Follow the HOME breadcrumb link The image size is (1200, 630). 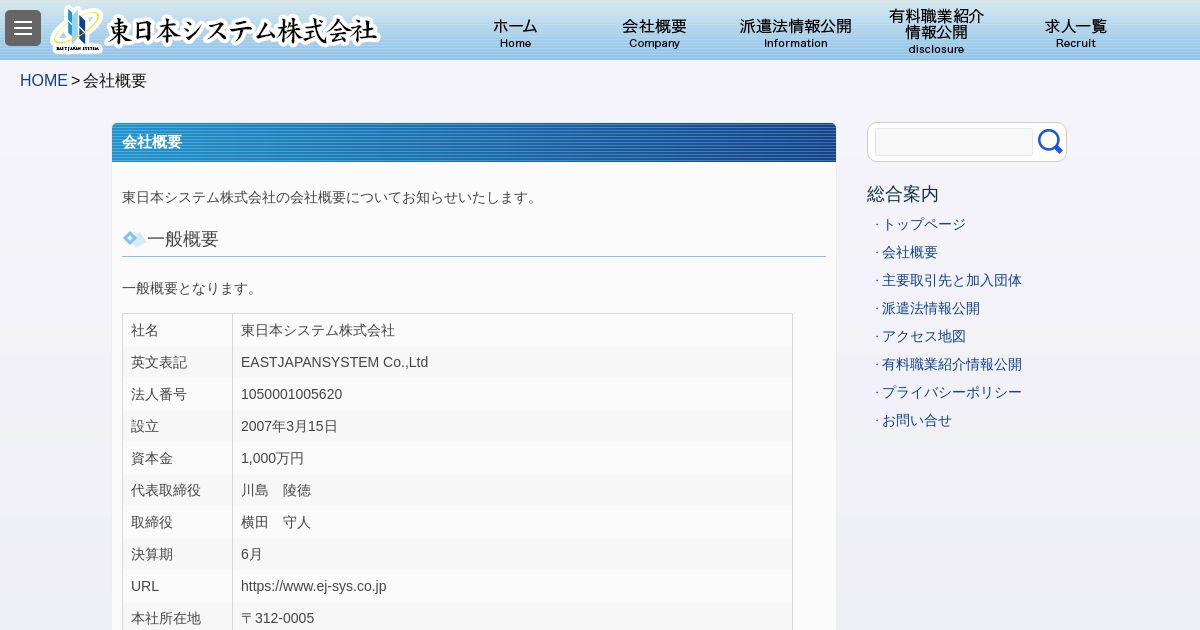[x=44, y=81]
